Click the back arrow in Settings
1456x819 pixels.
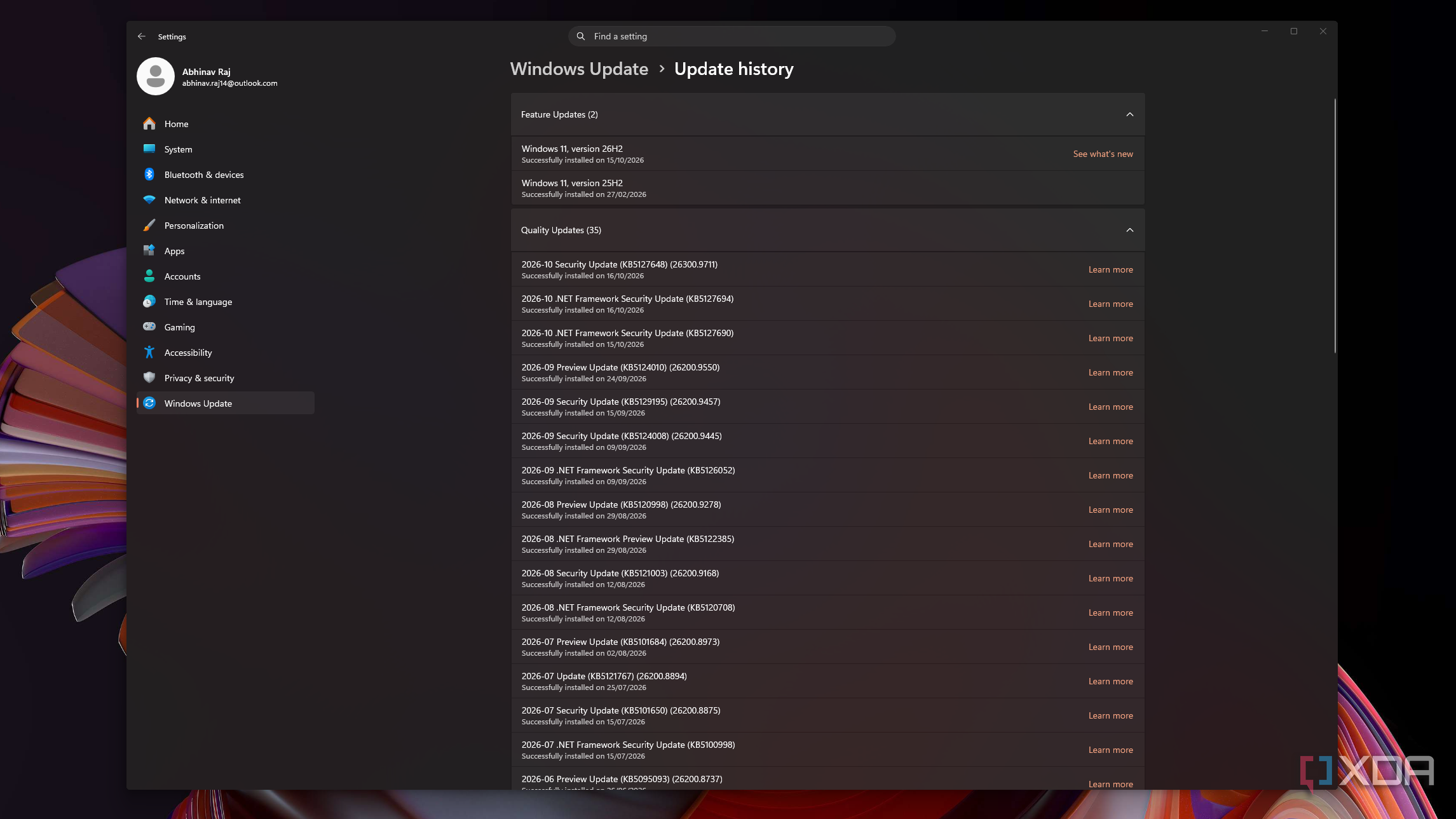(141, 36)
